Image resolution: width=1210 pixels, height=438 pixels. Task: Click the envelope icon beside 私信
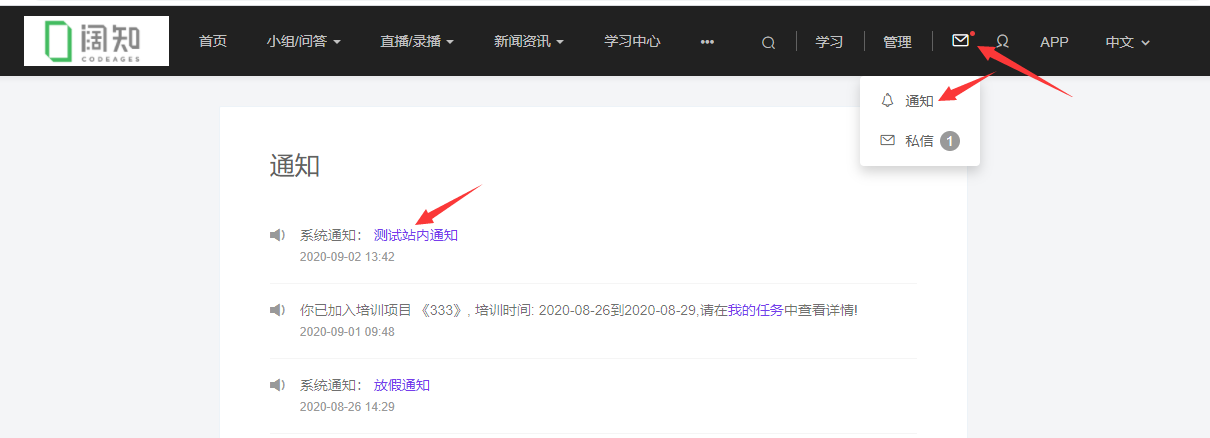[887, 141]
